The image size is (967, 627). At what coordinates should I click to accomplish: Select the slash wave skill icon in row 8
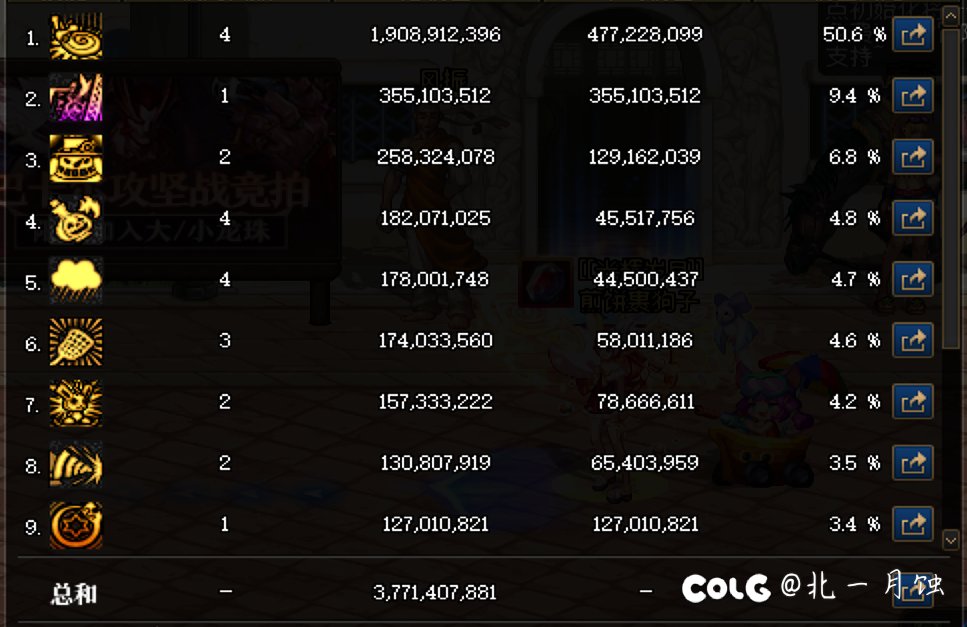tap(76, 464)
